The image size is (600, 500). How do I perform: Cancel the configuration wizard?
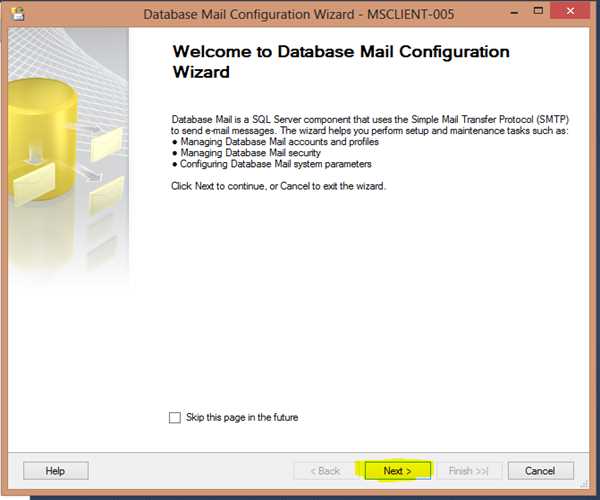[x=540, y=470]
